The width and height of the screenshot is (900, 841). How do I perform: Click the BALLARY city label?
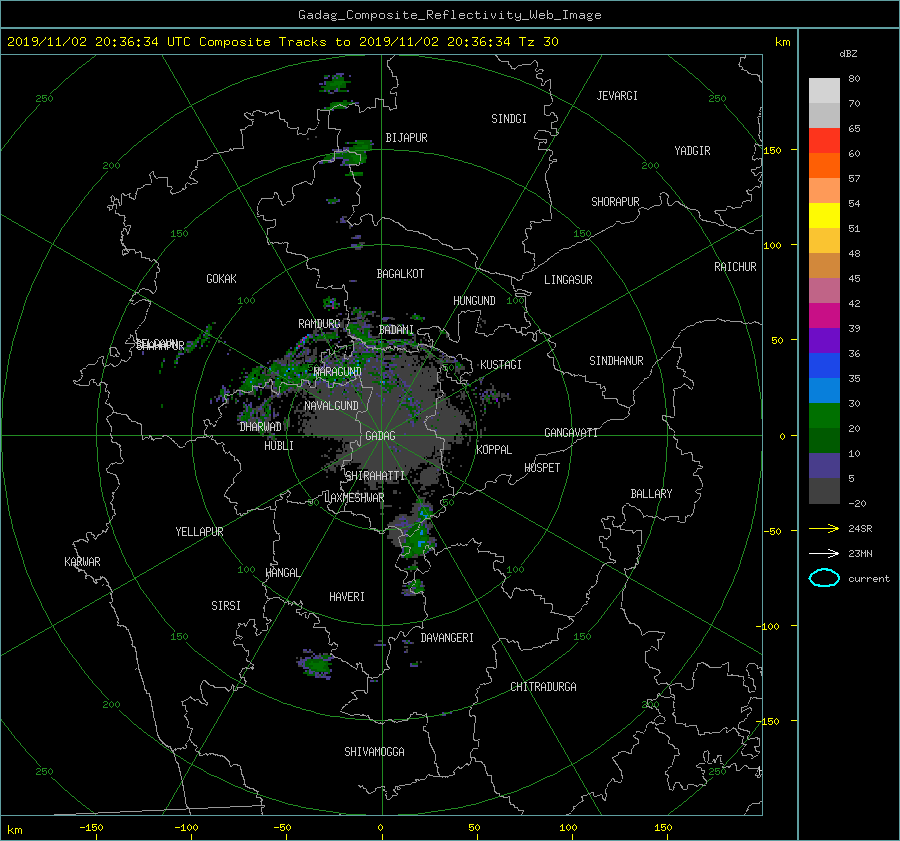(x=651, y=494)
